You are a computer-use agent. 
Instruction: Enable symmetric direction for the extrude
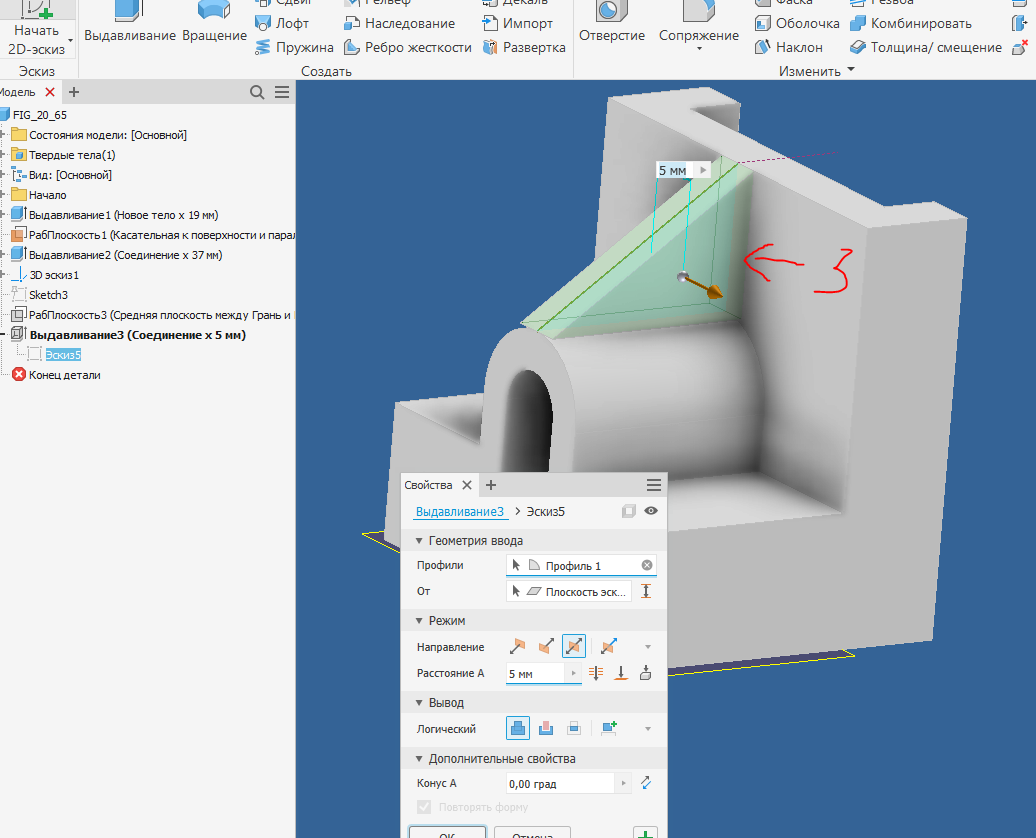coord(573,646)
